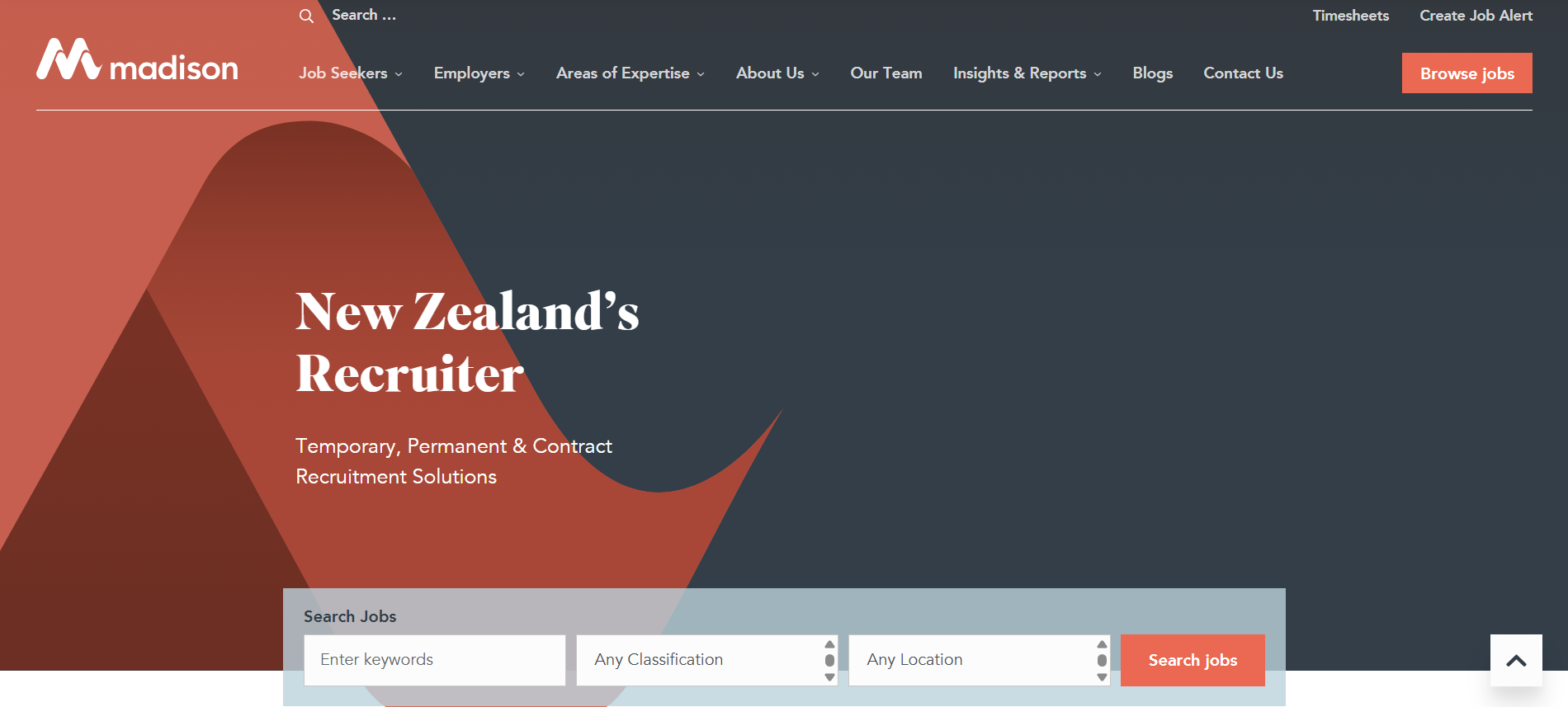Open the Our Team page
The height and width of the screenshot is (707, 1568).
[x=886, y=73]
